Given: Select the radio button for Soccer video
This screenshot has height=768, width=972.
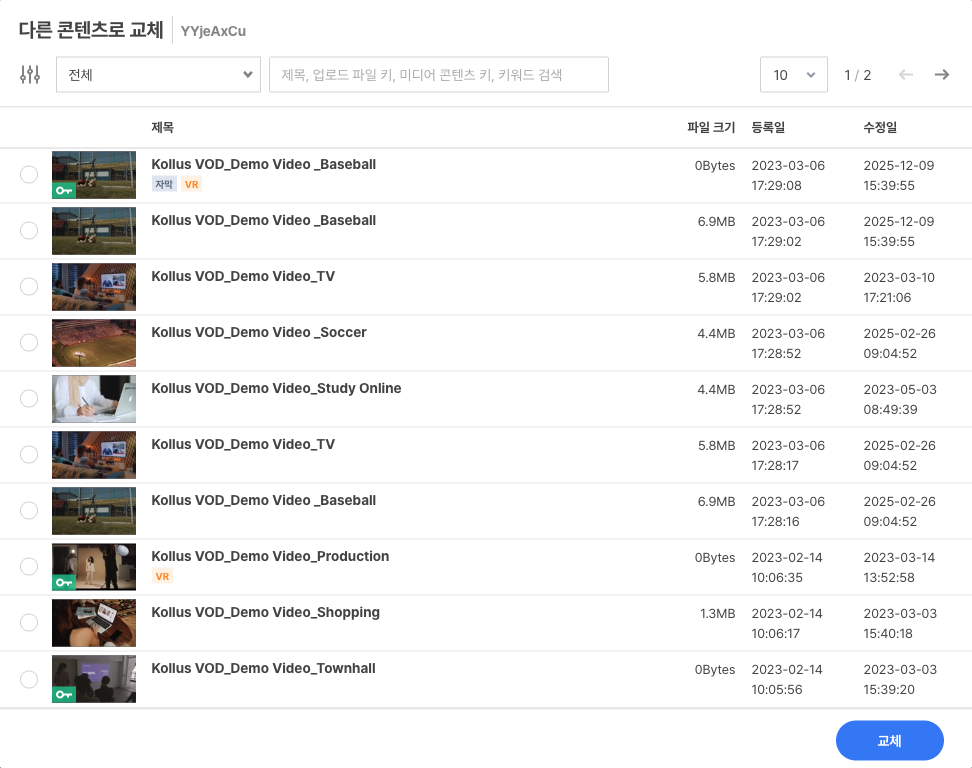Looking at the screenshot, I should 29,342.
